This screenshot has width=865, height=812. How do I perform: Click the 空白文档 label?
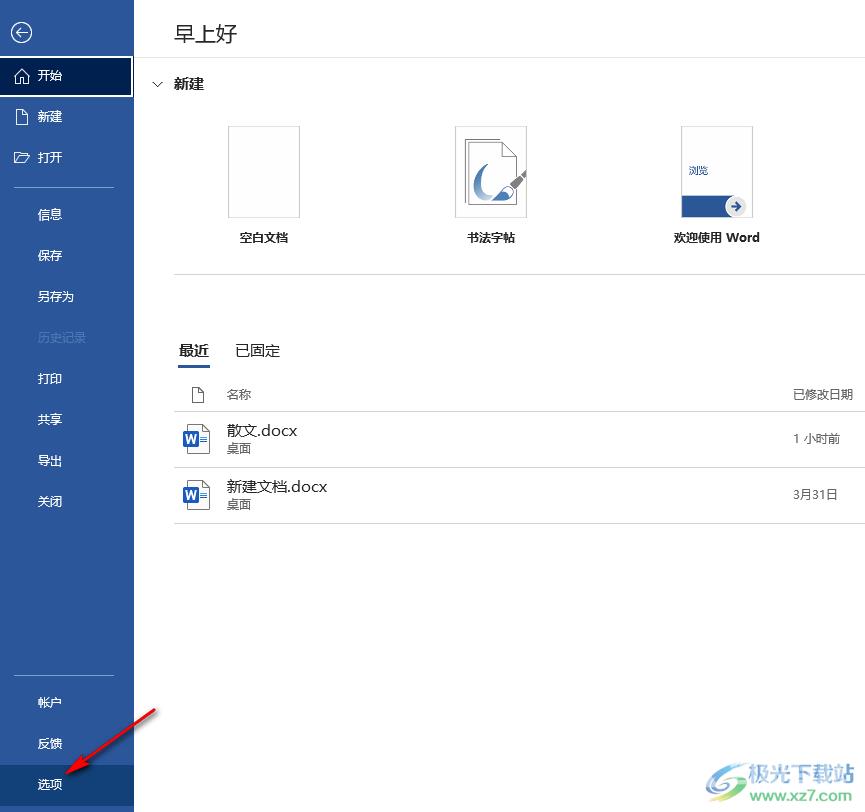click(264, 238)
